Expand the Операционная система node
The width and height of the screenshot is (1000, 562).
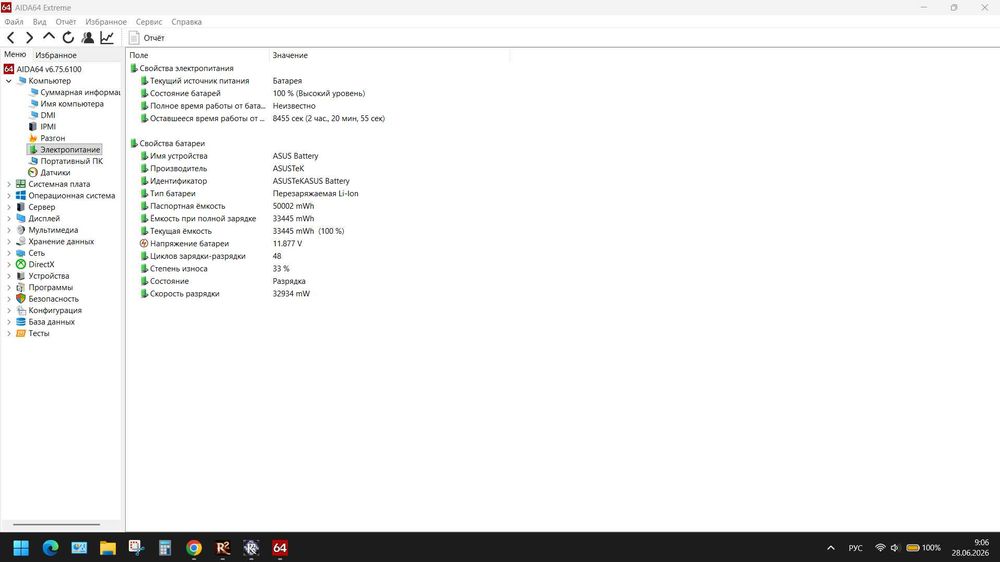click(x=8, y=196)
